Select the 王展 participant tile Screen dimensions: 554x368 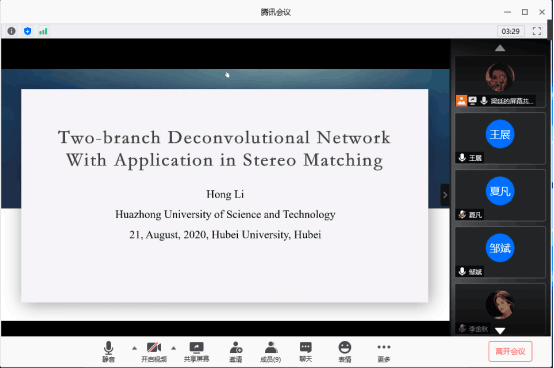[x=500, y=138]
